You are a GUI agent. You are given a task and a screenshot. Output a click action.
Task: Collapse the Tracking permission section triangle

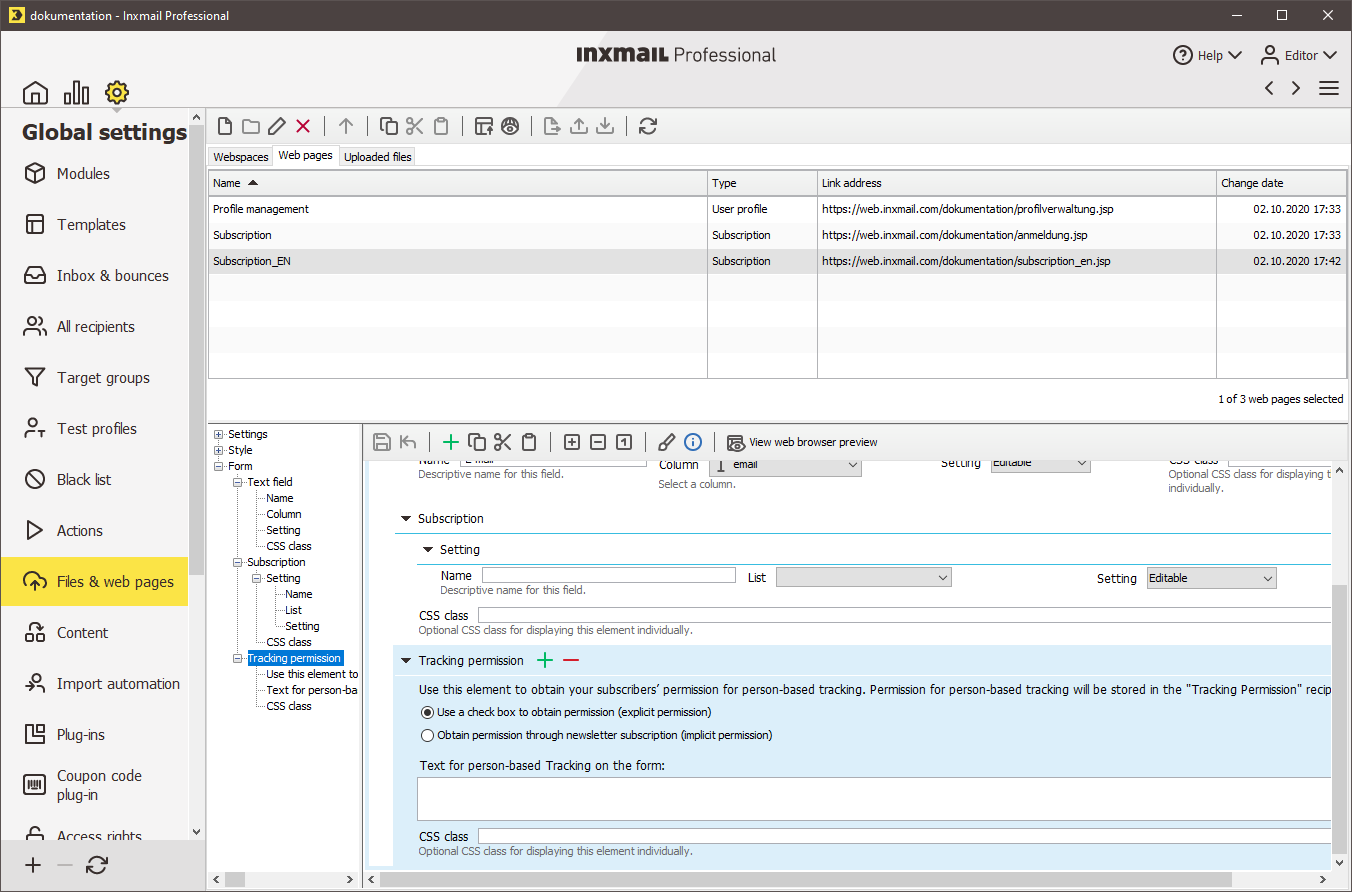tap(406, 661)
